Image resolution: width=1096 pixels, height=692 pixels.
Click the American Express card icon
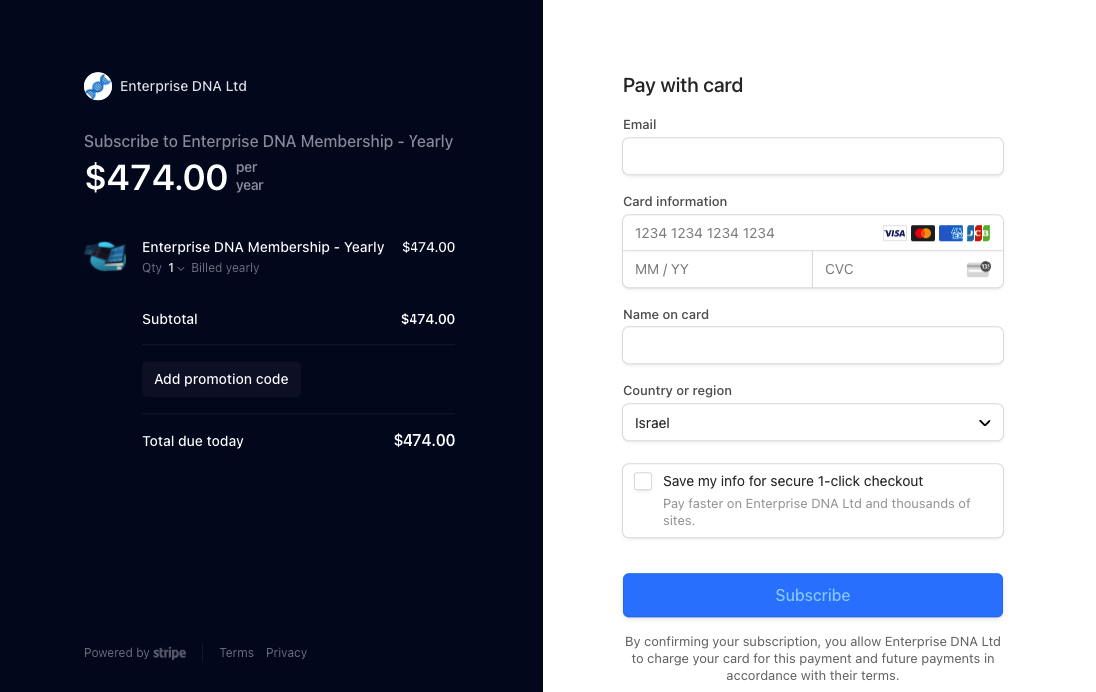tap(951, 233)
